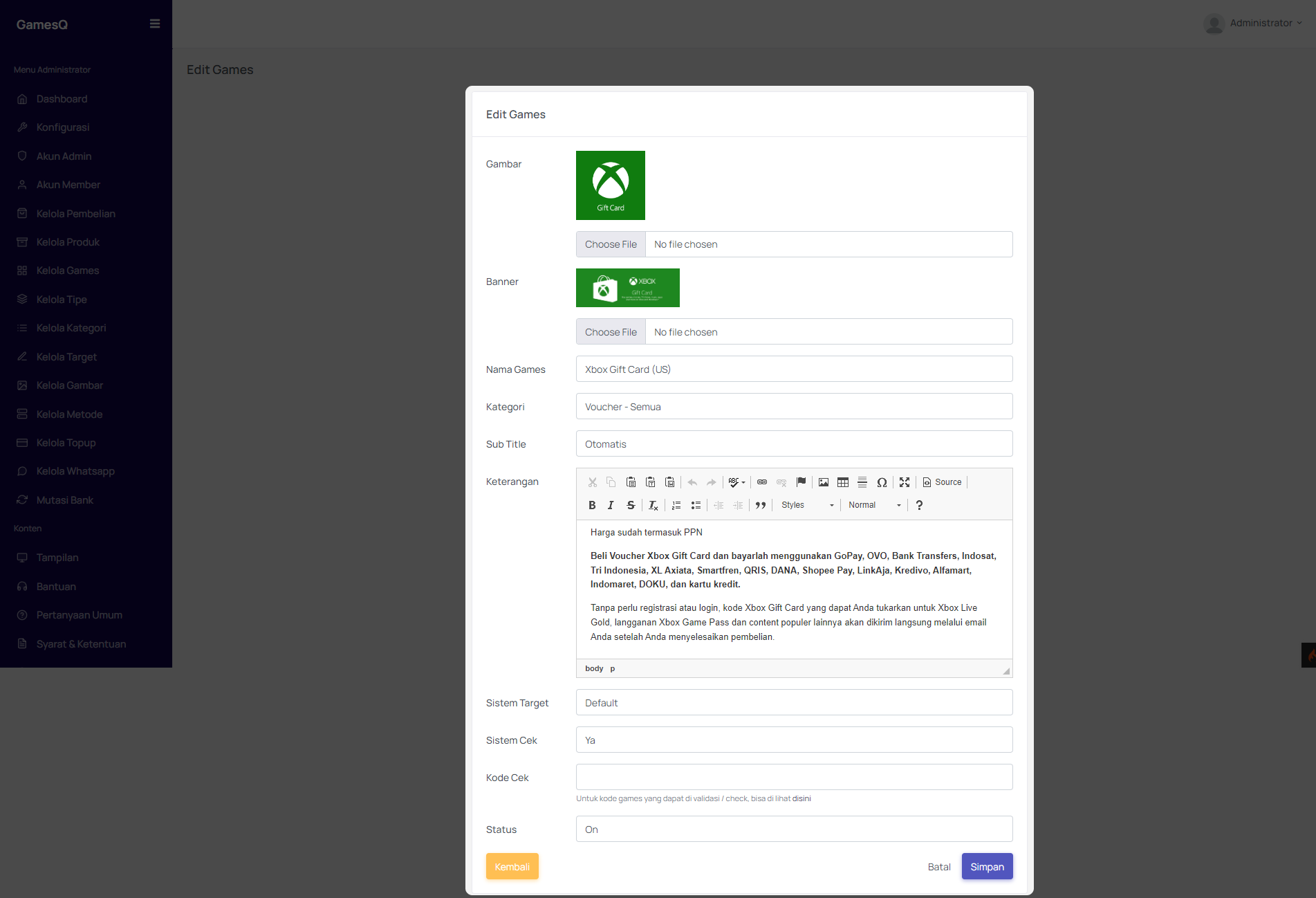Open Kelola Pembelian menu item
Screen dimensions: 1316x898
coord(76,214)
